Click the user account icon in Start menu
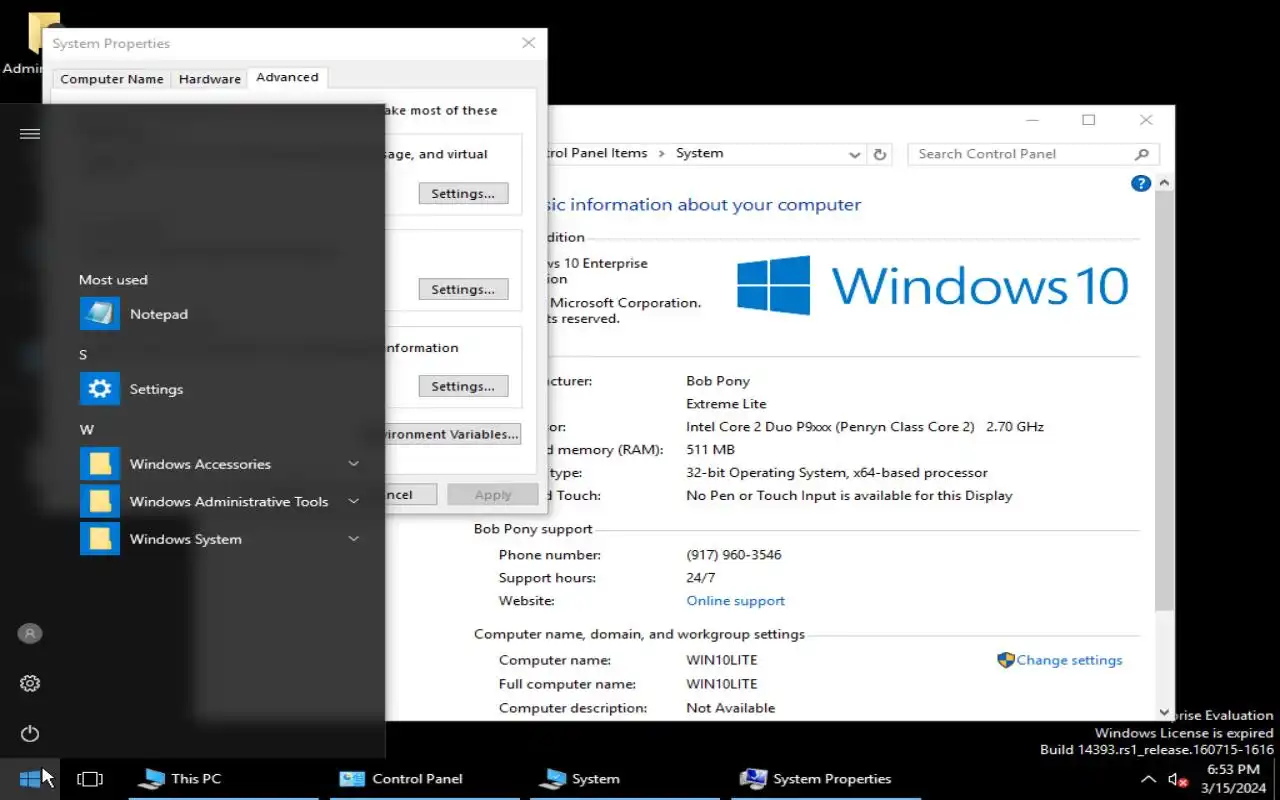This screenshot has height=800, width=1280. tap(30, 633)
